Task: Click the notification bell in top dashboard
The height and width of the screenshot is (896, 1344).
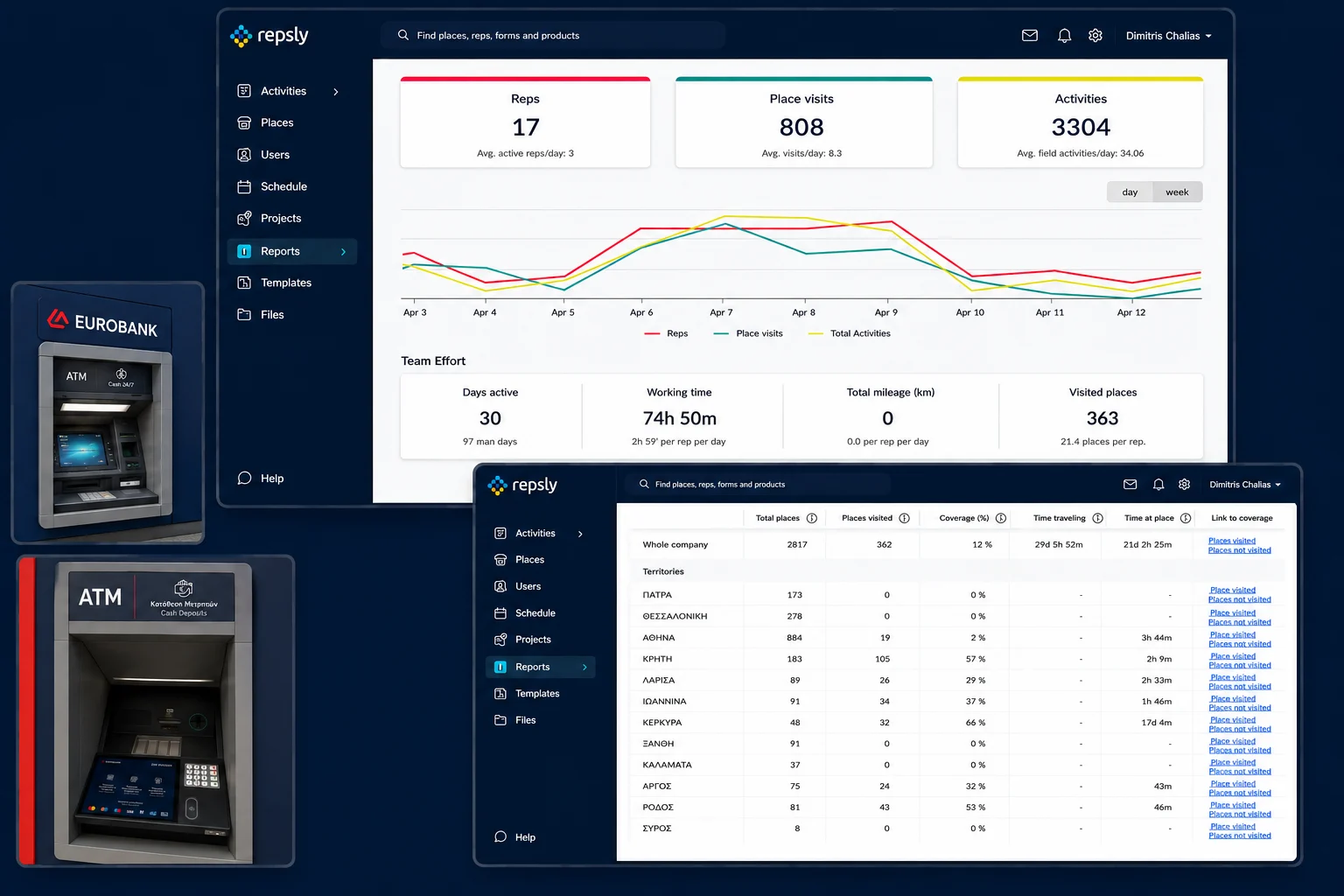Action: pos(1064,36)
